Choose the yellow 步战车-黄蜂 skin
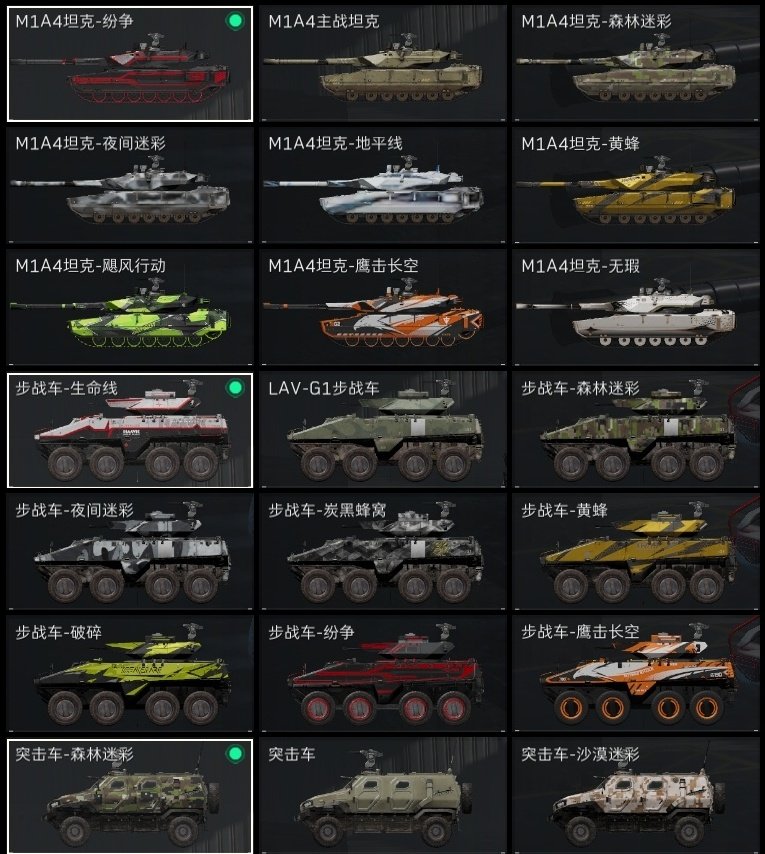This screenshot has width=765, height=854. pyautogui.click(x=636, y=552)
